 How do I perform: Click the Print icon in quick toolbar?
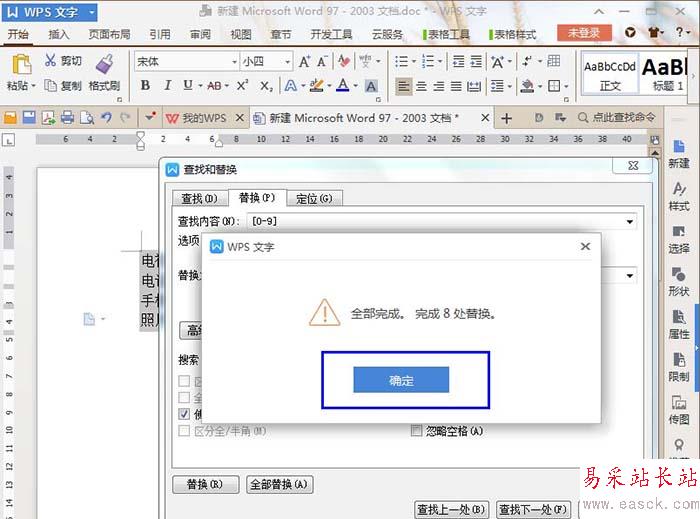[67, 118]
